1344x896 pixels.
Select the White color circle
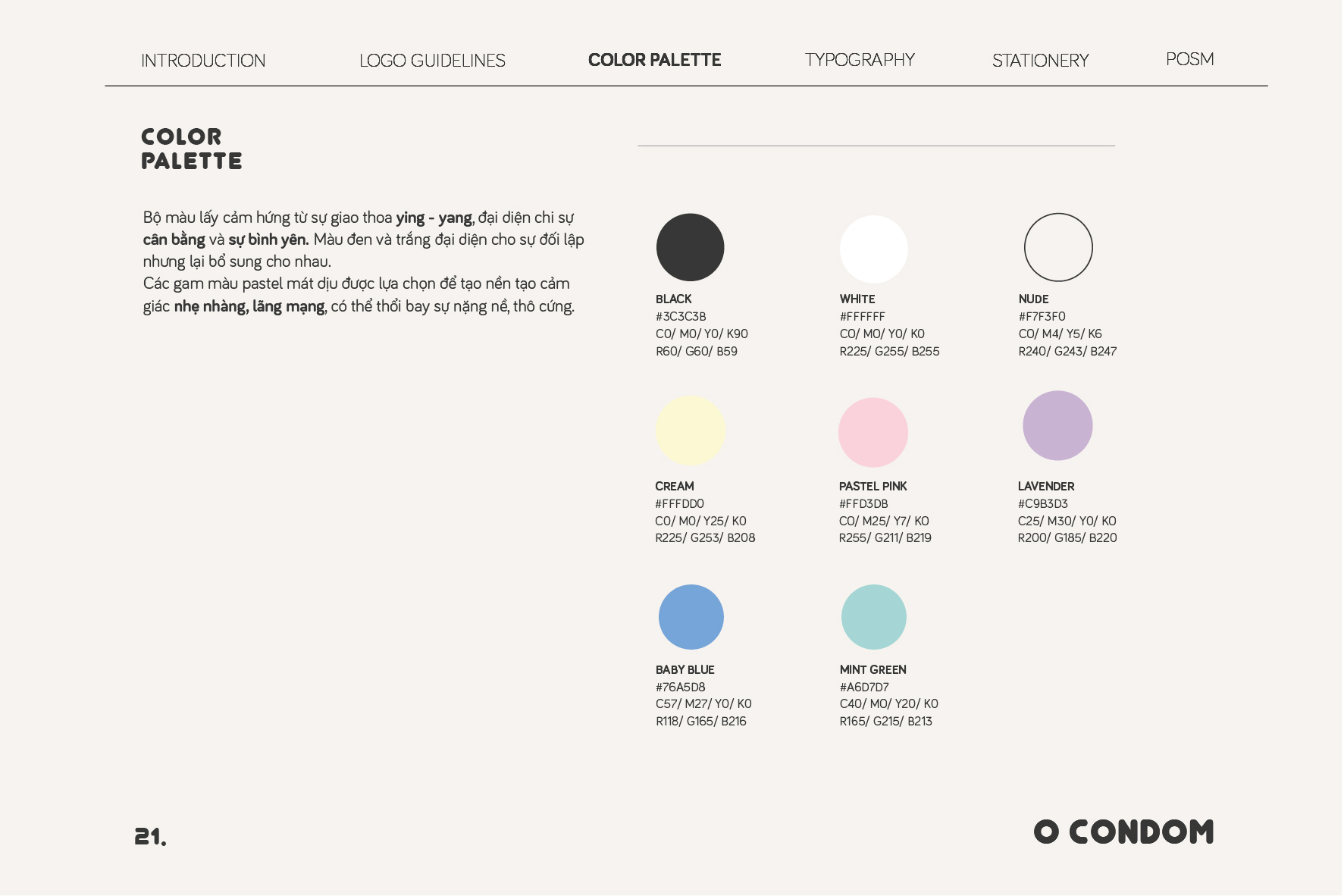pos(873,249)
